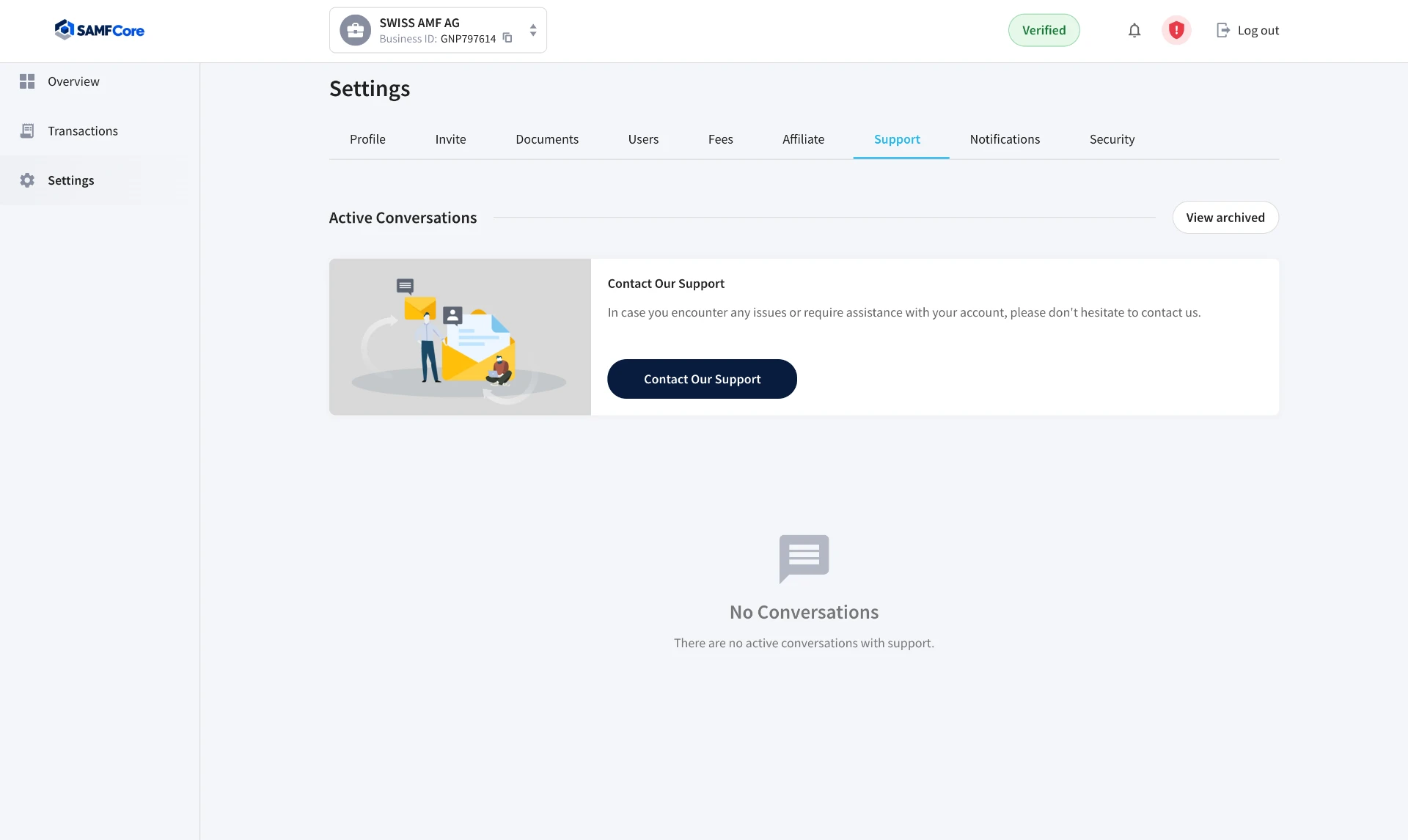Open the Documents tab
The image size is (1408, 840).
547,139
